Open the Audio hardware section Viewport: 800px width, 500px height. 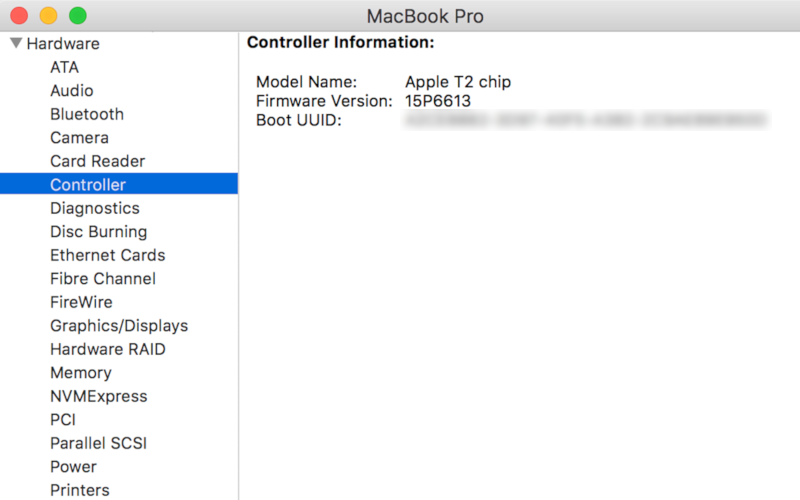point(71,91)
